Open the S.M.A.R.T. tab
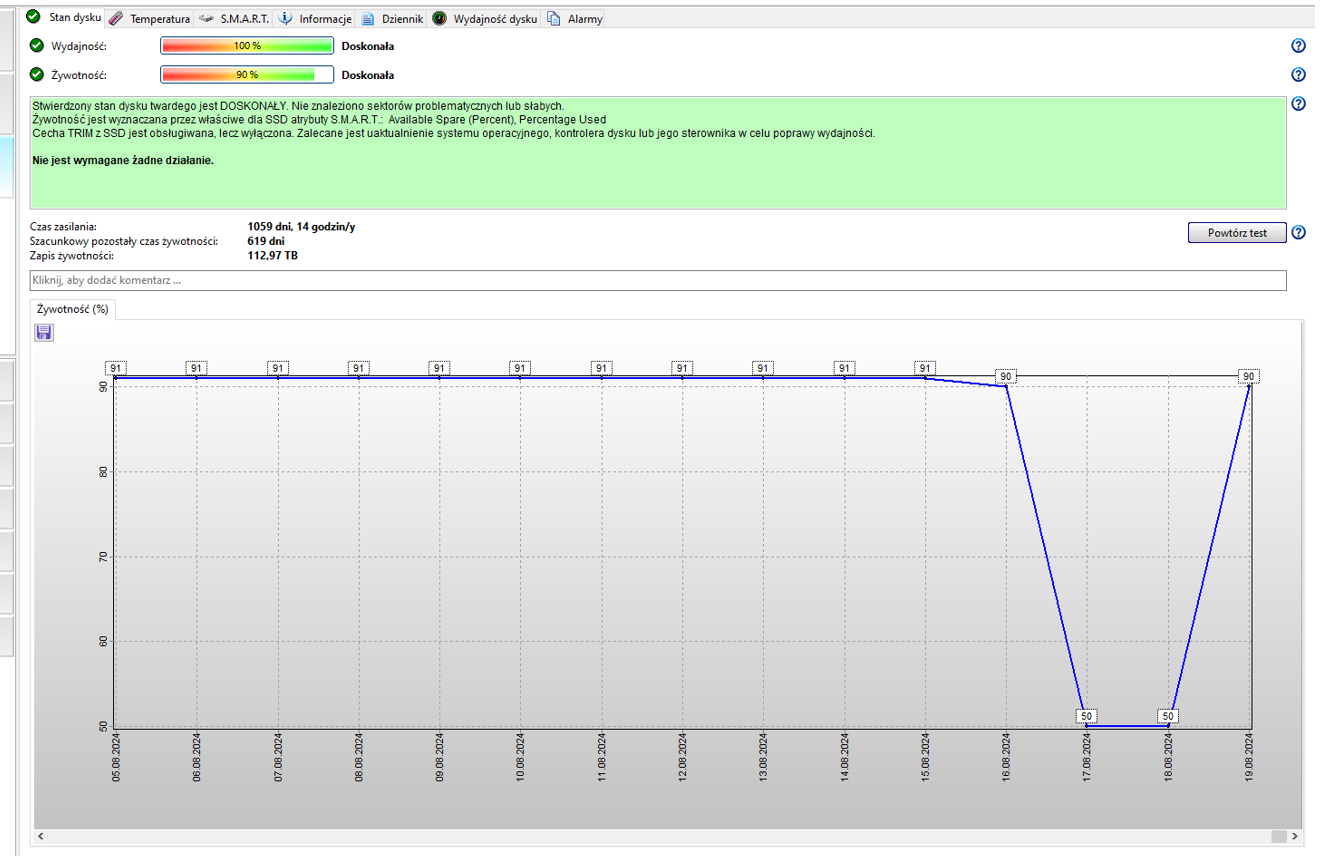The height and width of the screenshot is (856, 1336). tap(235, 19)
